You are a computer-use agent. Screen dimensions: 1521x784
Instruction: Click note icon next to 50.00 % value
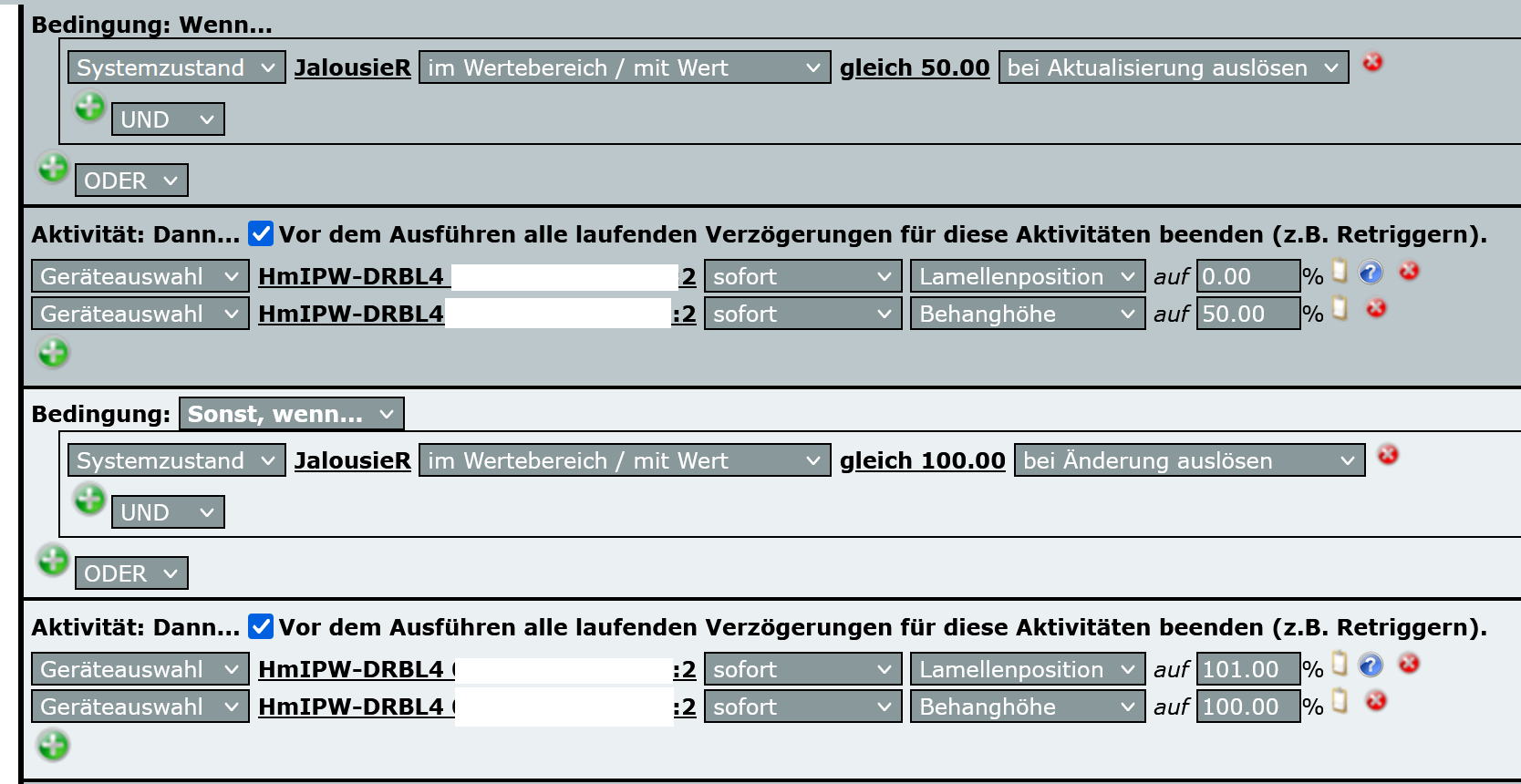(1340, 308)
